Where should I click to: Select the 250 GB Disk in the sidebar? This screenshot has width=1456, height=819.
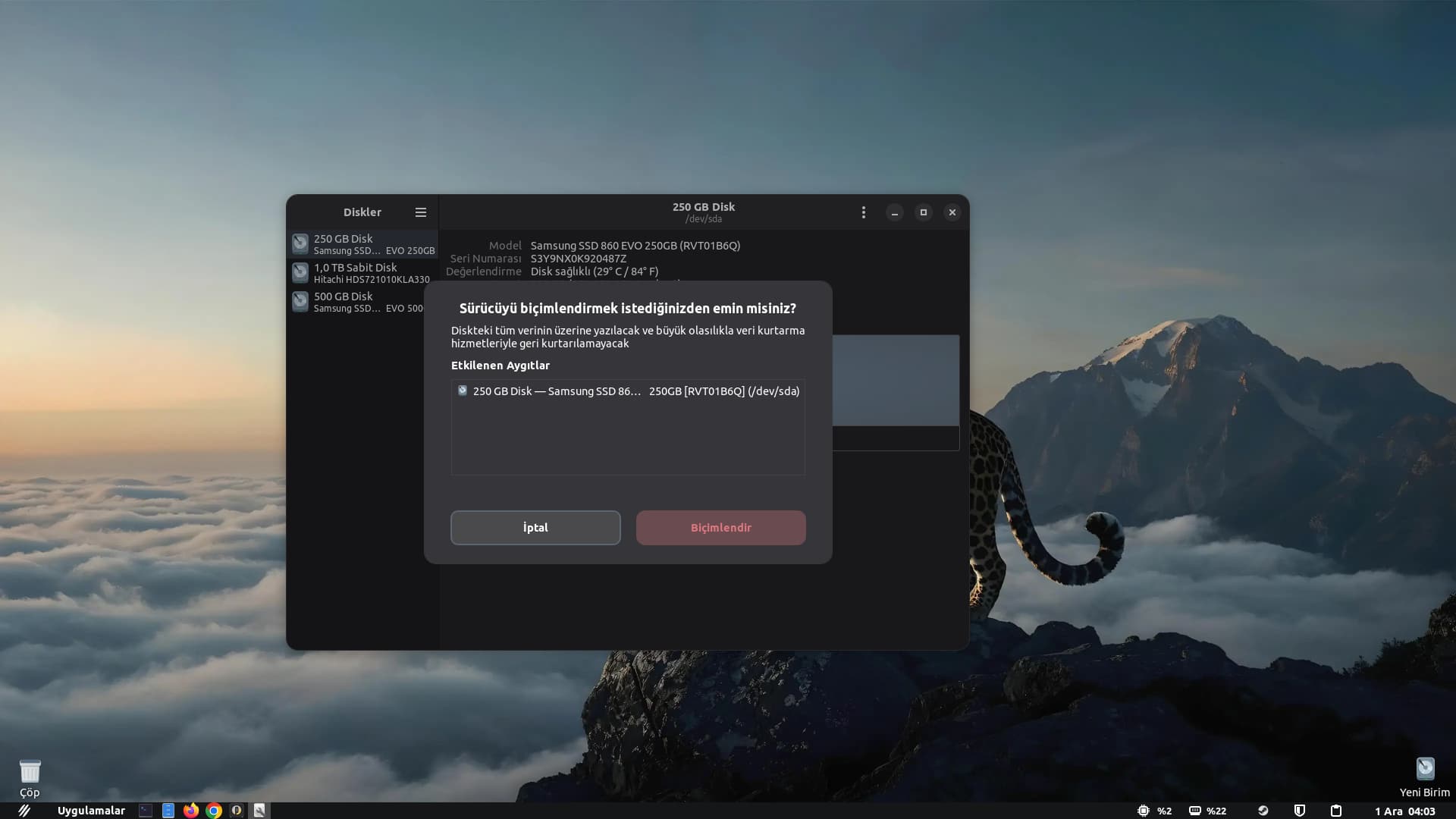click(x=364, y=244)
